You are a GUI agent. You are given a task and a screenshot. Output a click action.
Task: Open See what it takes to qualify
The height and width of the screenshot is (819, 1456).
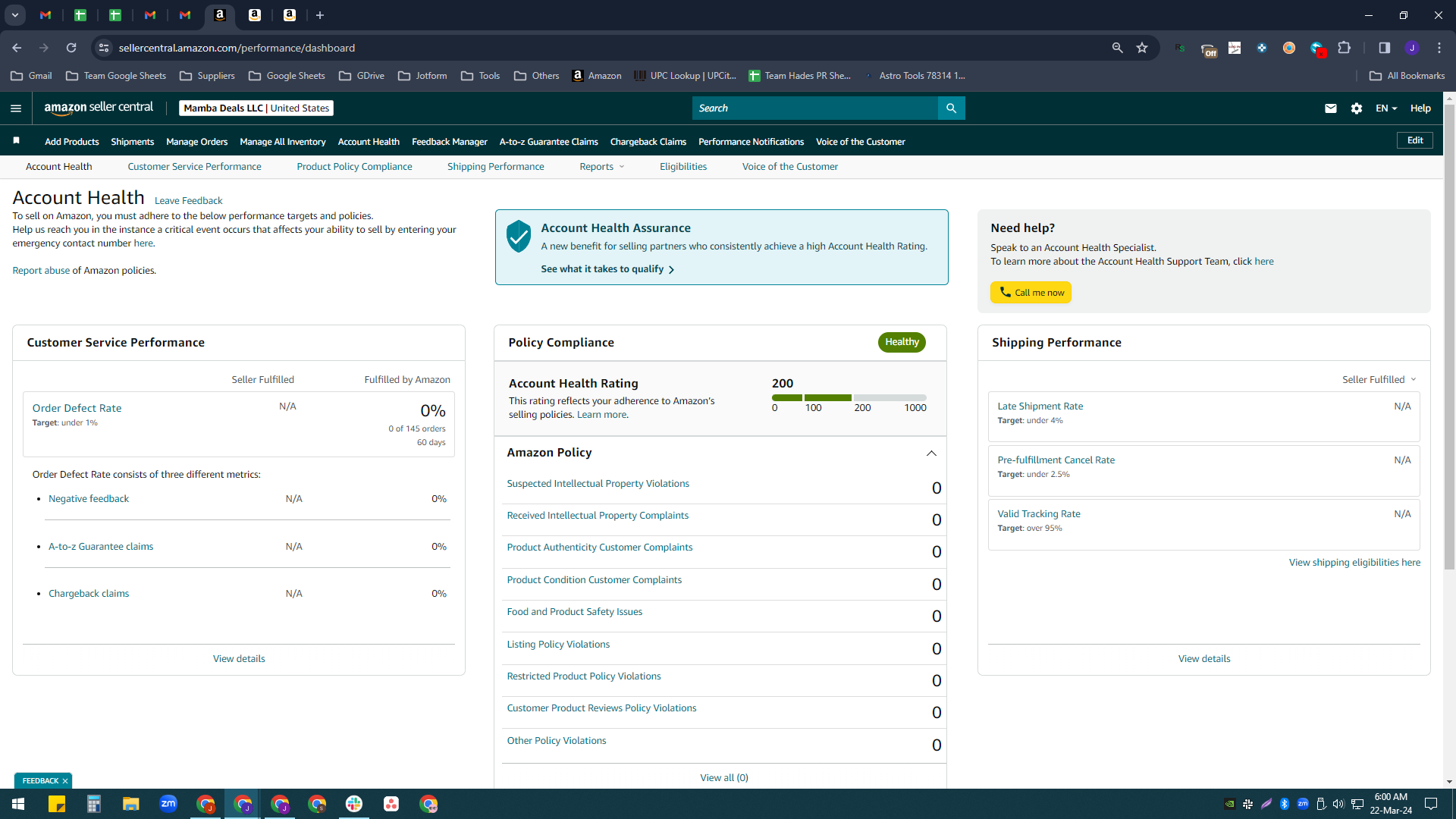[607, 269]
